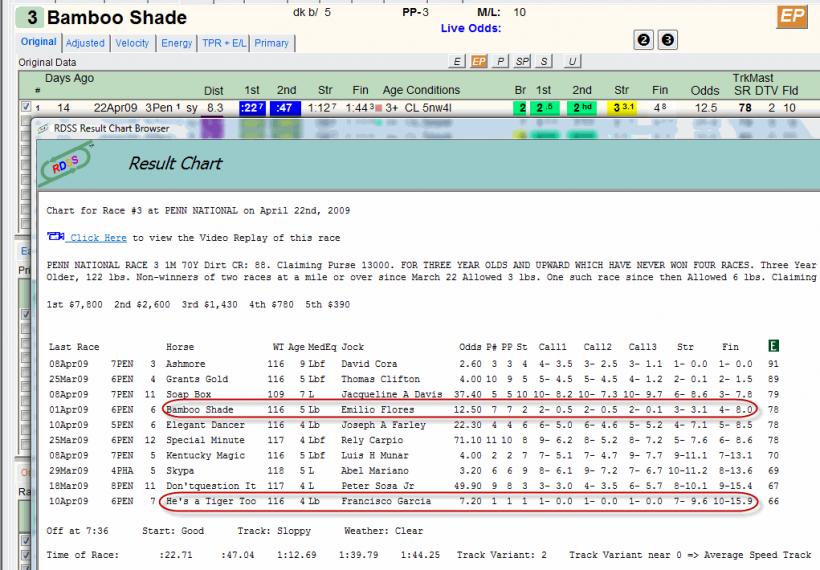Open the TPR + E/L tab
Viewport: 820px width, 570px height.
(x=224, y=43)
